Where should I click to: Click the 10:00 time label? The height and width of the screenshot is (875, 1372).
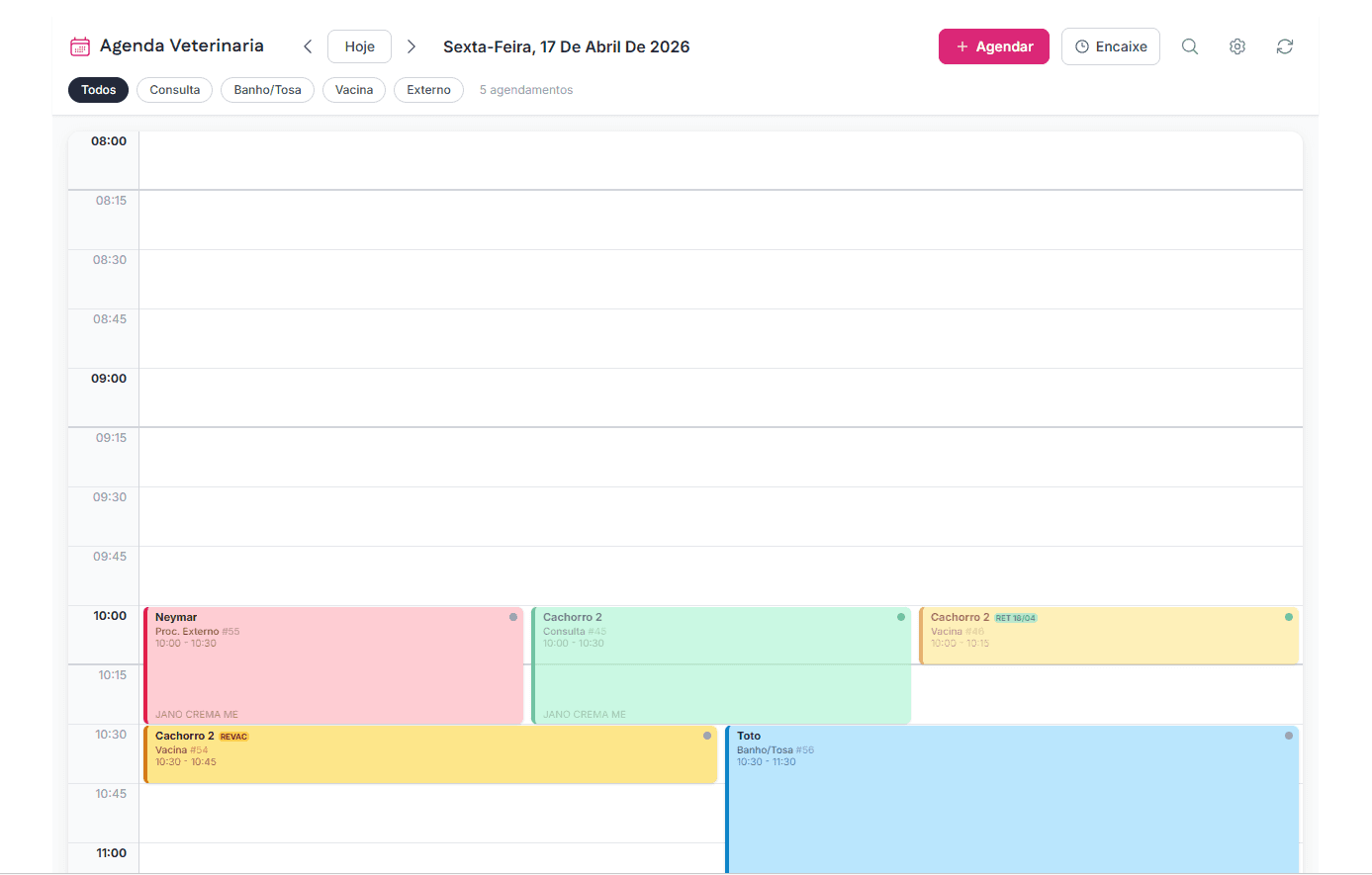(110, 616)
